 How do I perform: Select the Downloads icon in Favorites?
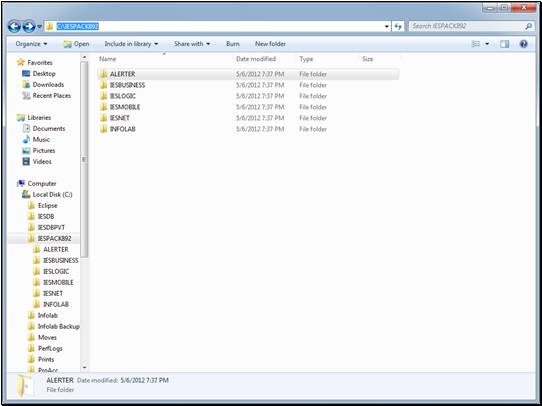coord(26,85)
